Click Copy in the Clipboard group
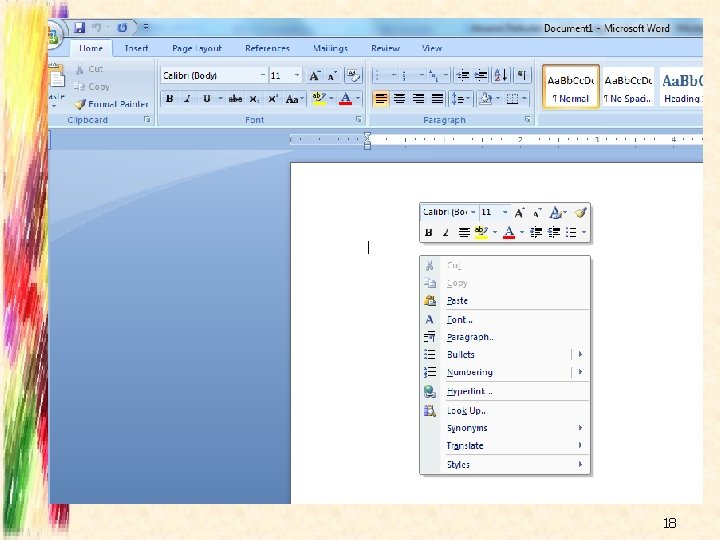This screenshot has height=540, width=720. coord(92,86)
